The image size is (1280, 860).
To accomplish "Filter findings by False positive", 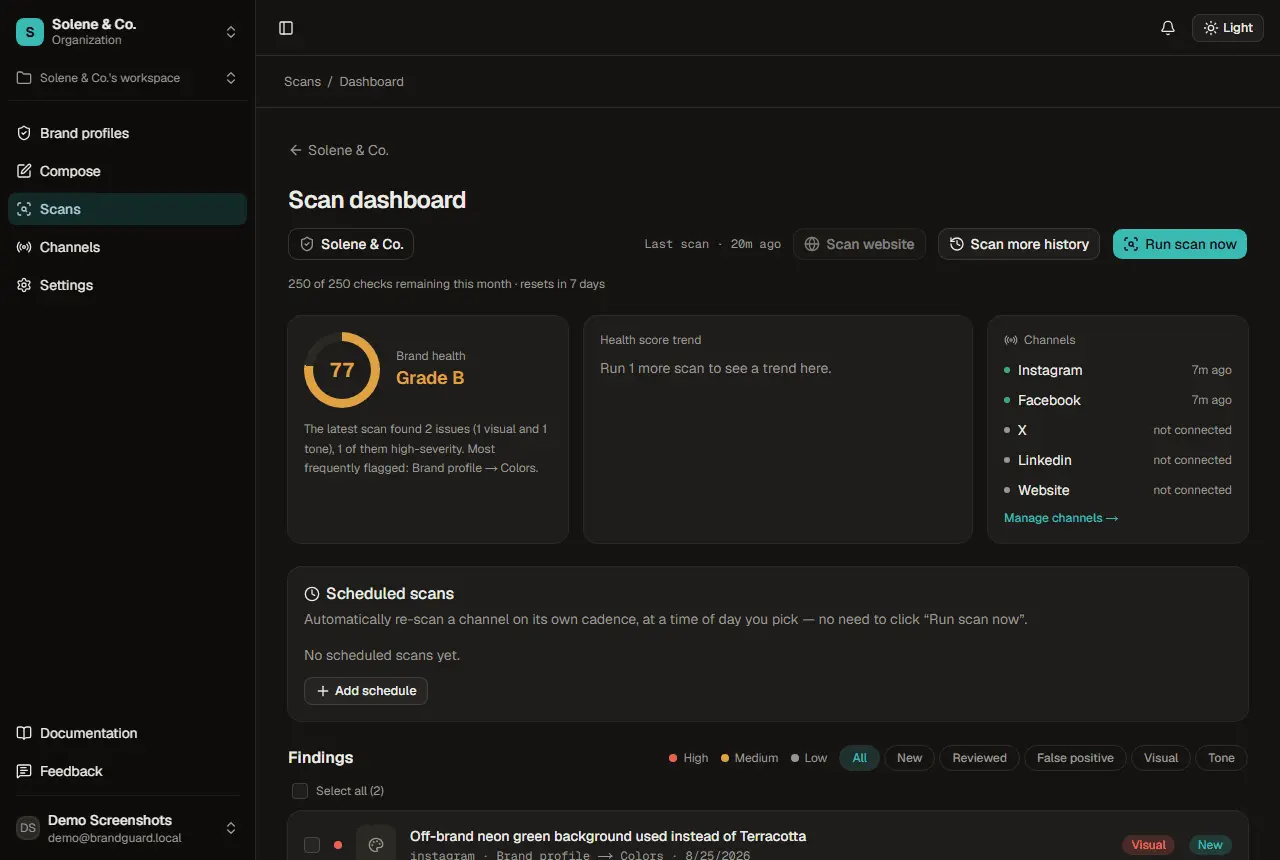I will (1076, 758).
